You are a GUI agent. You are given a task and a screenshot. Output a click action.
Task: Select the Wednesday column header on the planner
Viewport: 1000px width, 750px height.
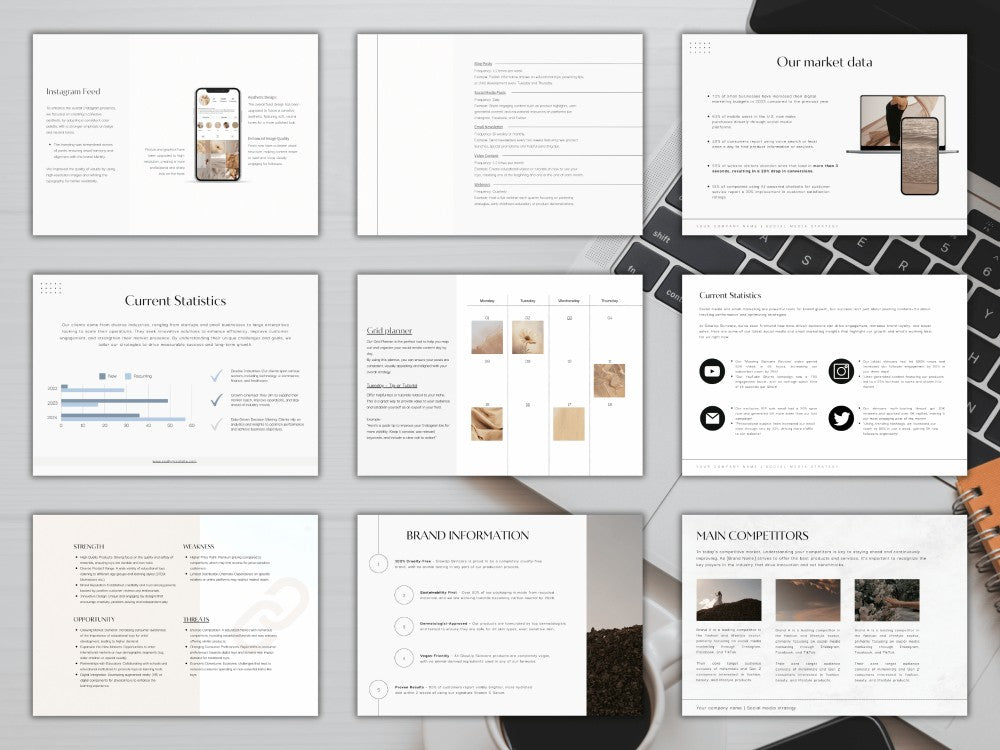pos(569,300)
